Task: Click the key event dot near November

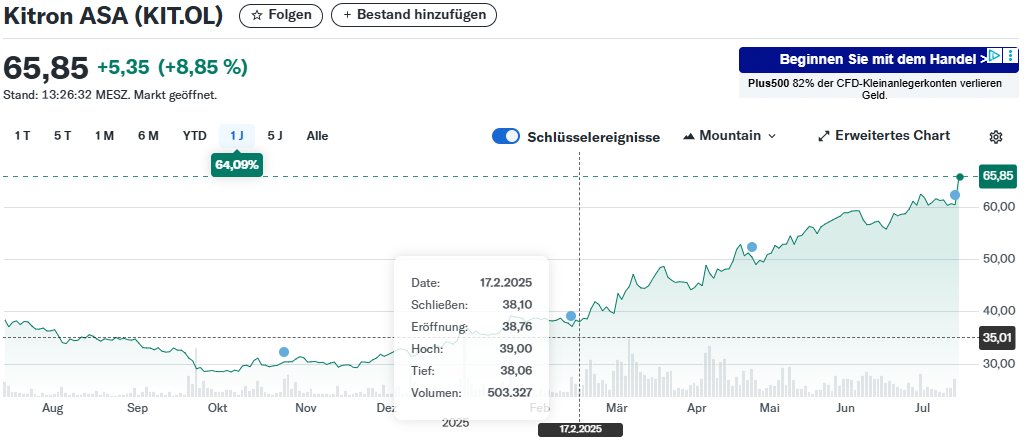Action: 284,352
